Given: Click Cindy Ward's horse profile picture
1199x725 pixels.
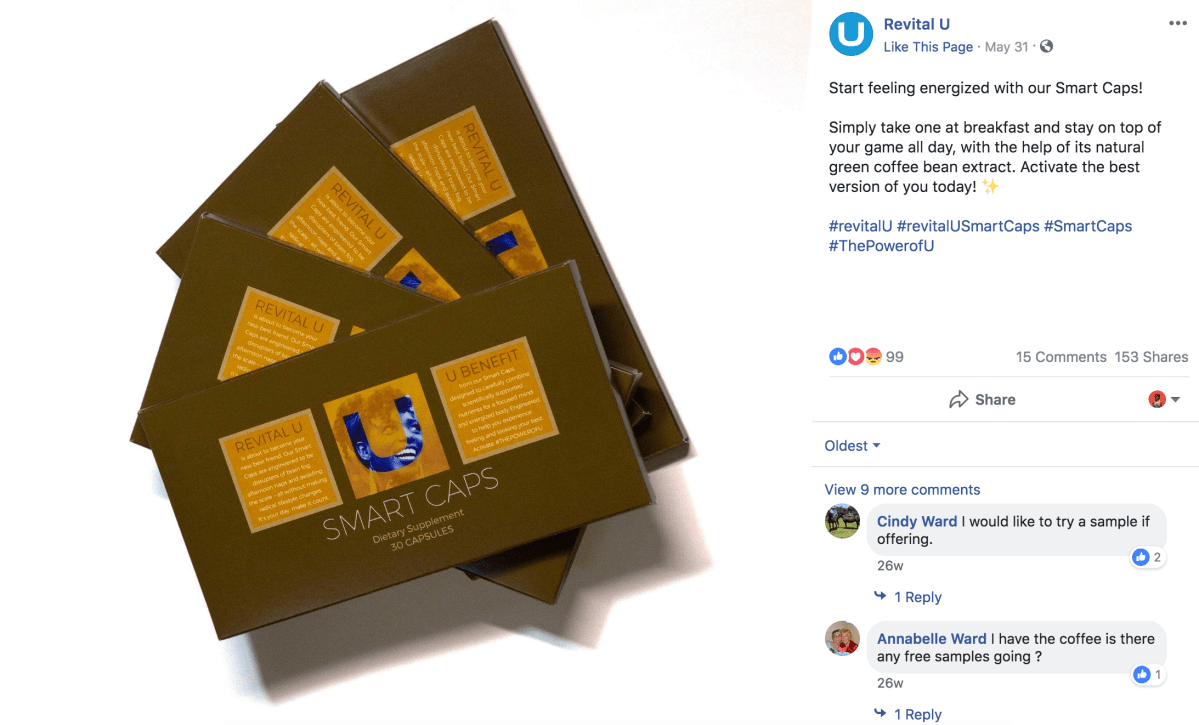Looking at the screenshot, I should 842,521.
